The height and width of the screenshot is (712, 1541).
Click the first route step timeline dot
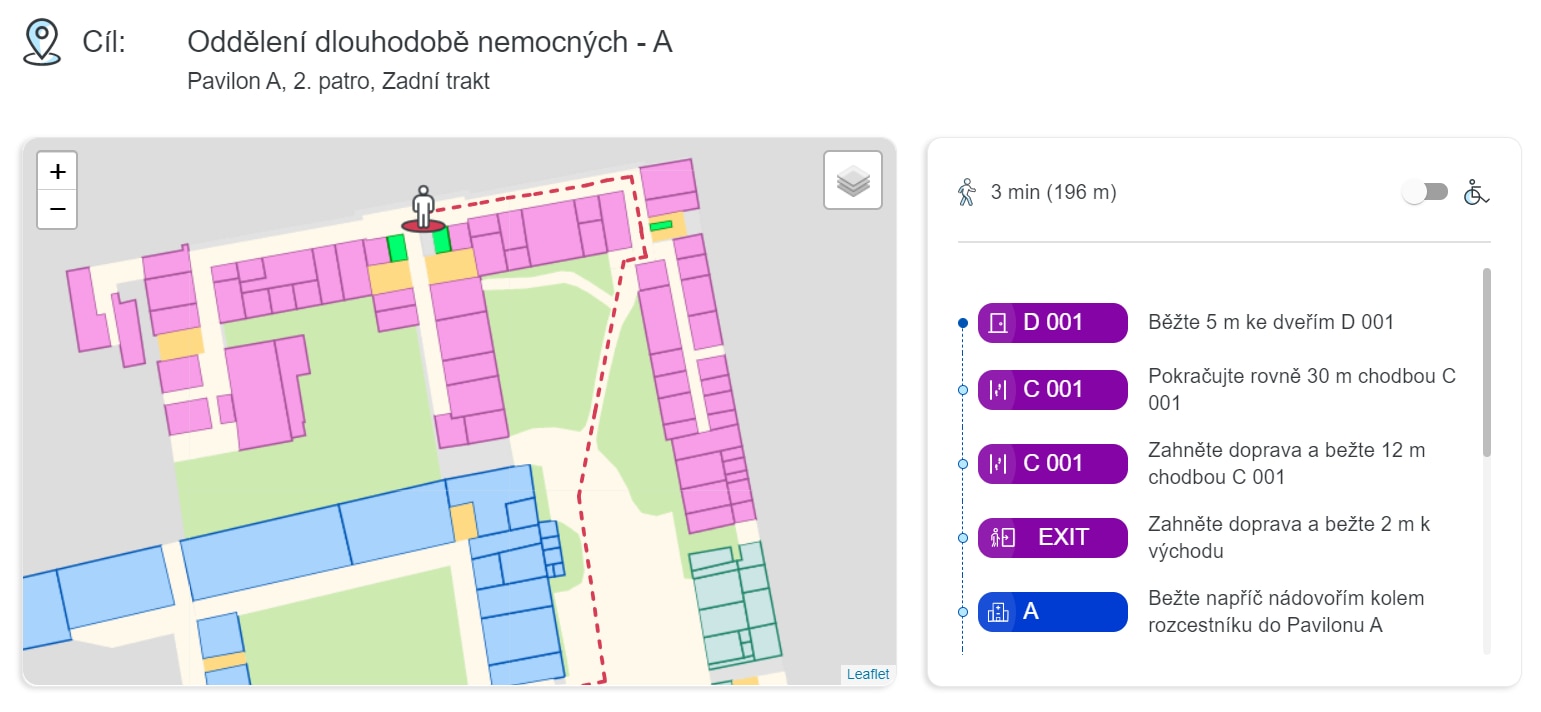962,323
